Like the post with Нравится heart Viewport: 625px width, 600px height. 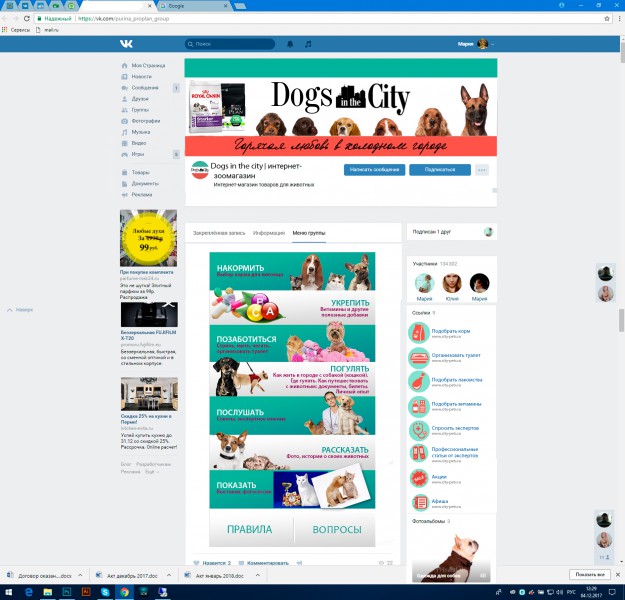tap(212, 563)
